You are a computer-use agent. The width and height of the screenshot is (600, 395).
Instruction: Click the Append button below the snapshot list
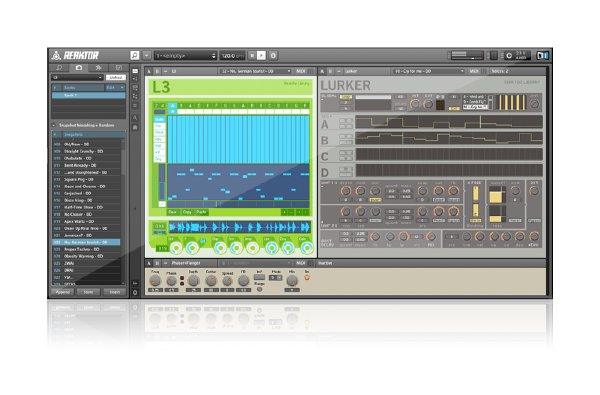click(x=63, y=292)
